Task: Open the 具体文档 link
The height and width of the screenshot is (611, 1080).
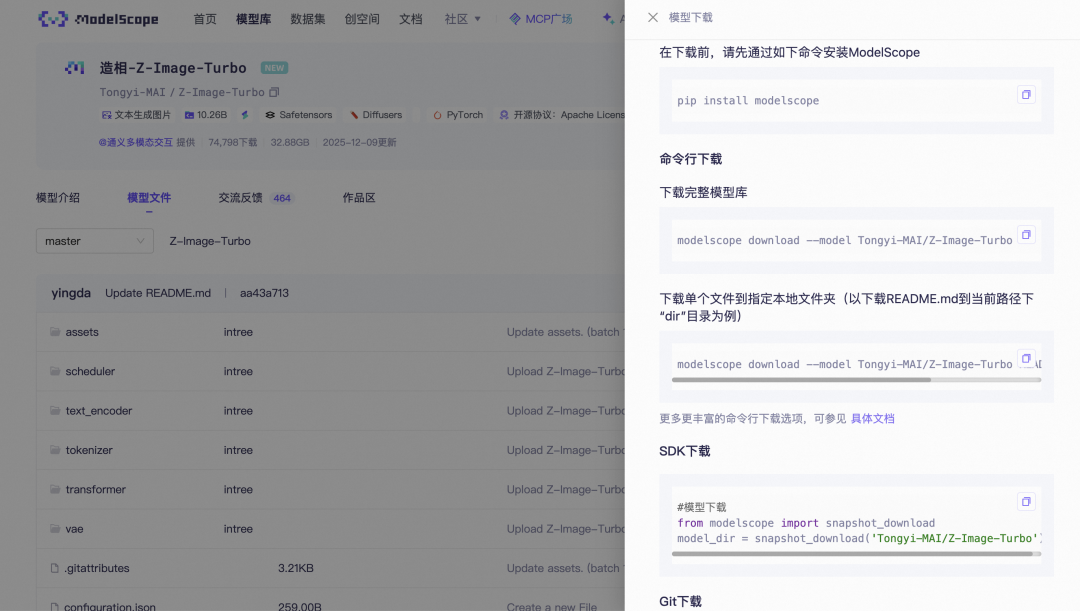Action: coord(873,419)
